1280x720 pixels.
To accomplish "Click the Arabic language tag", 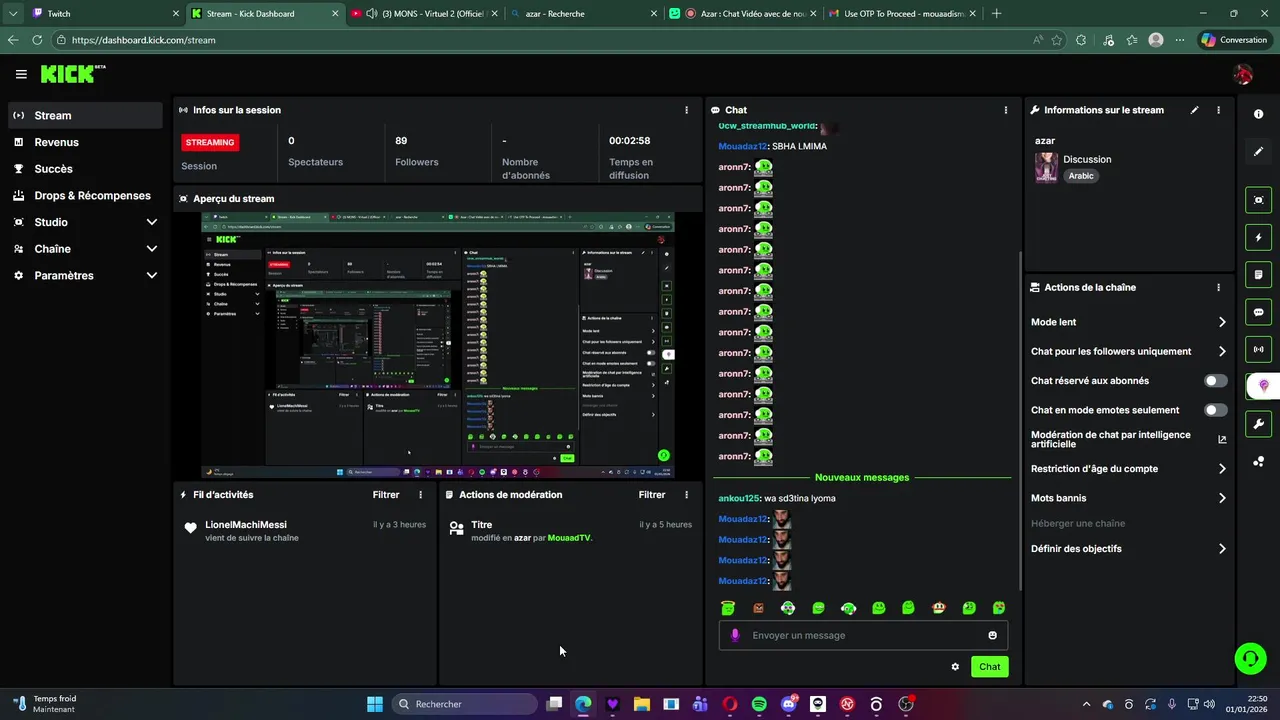I will pos(1081,176).
